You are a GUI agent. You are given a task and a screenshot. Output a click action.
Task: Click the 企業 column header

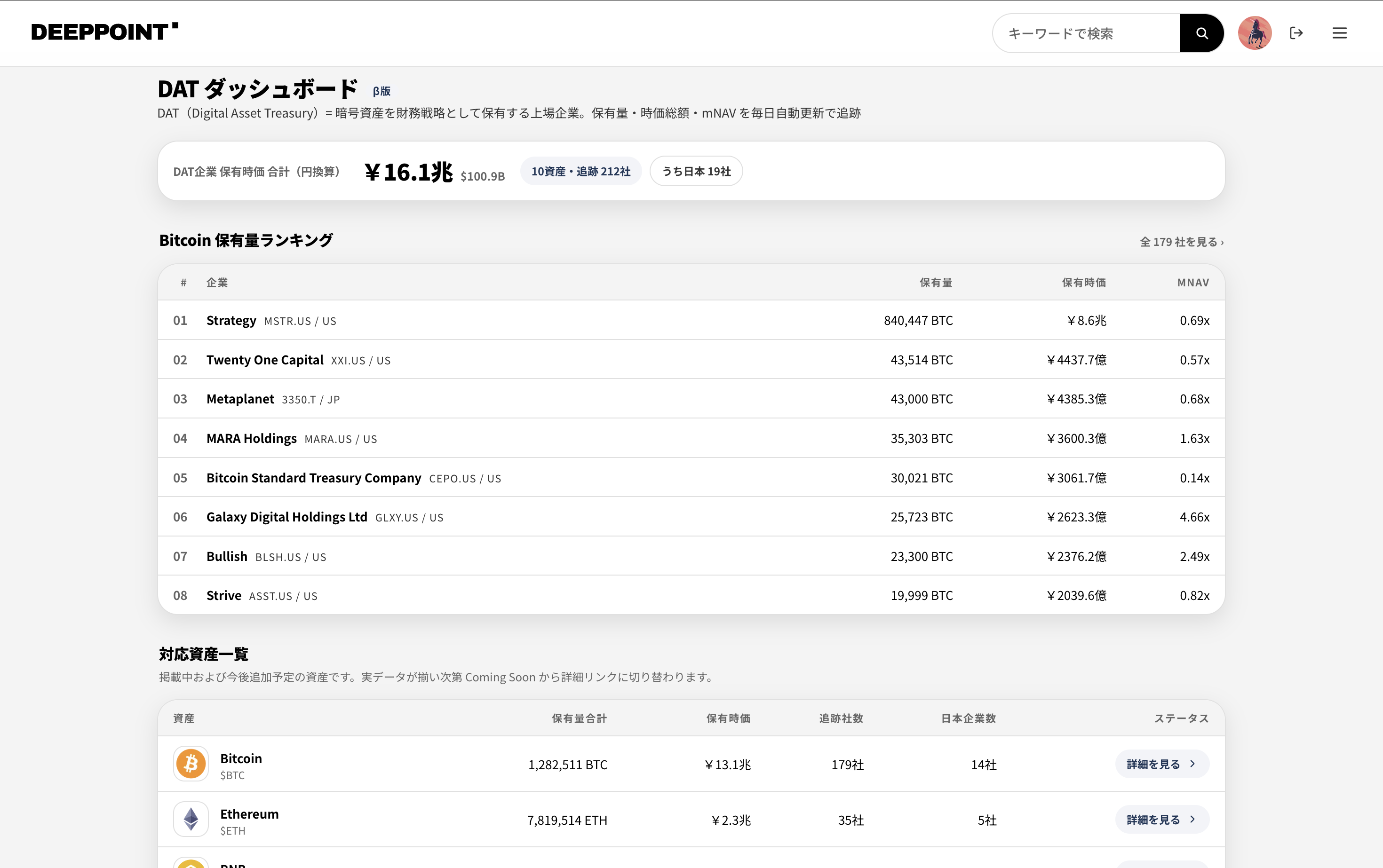pos(217,283)
